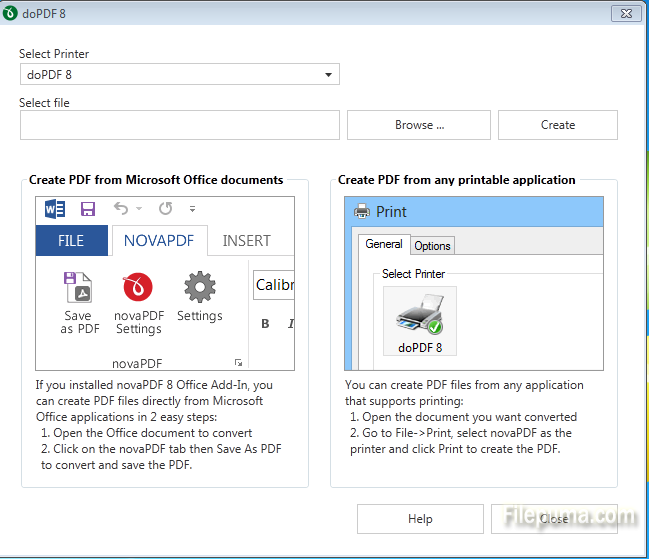Click the printer icon beside Print title

(362, 212)
